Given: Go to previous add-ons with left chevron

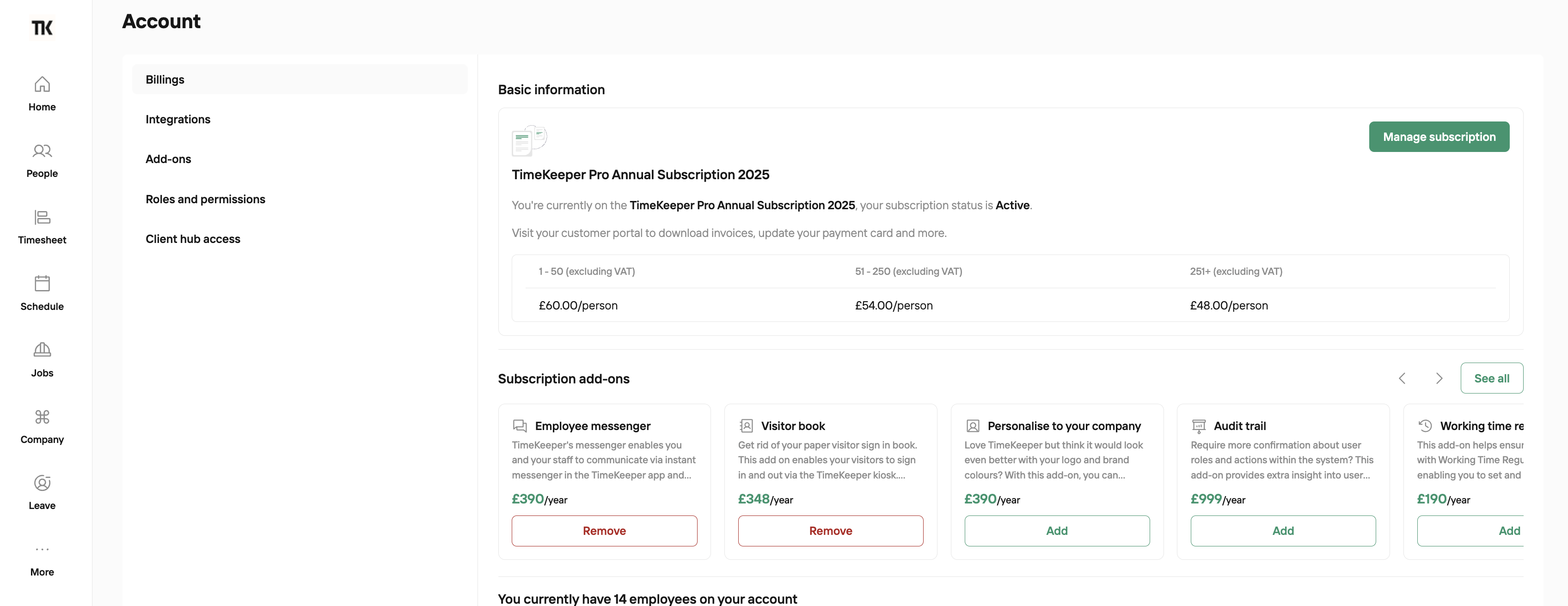Looking at the screenshot, I should (1402, 378).
